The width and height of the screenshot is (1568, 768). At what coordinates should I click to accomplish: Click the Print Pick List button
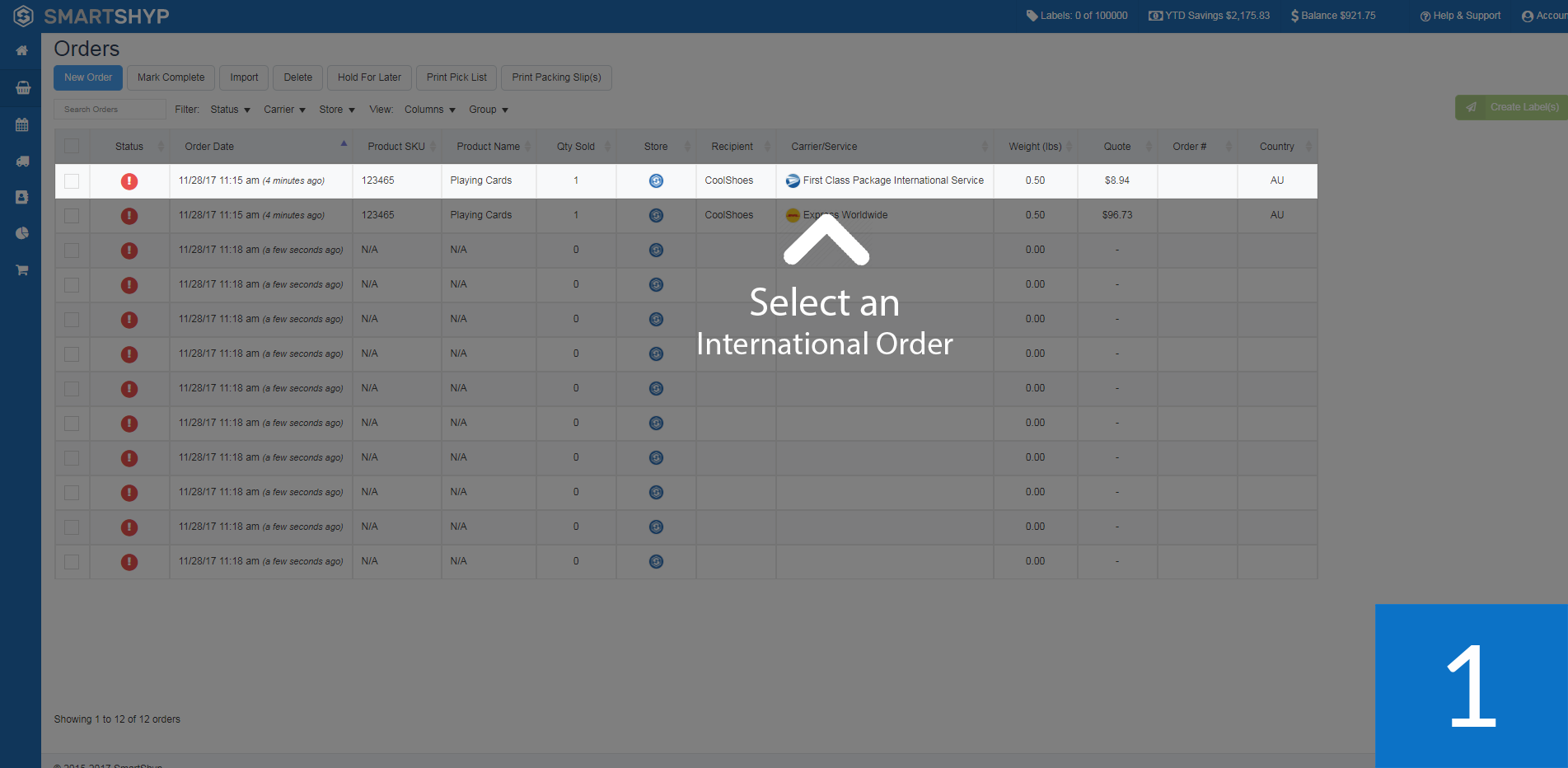point(456,77)
